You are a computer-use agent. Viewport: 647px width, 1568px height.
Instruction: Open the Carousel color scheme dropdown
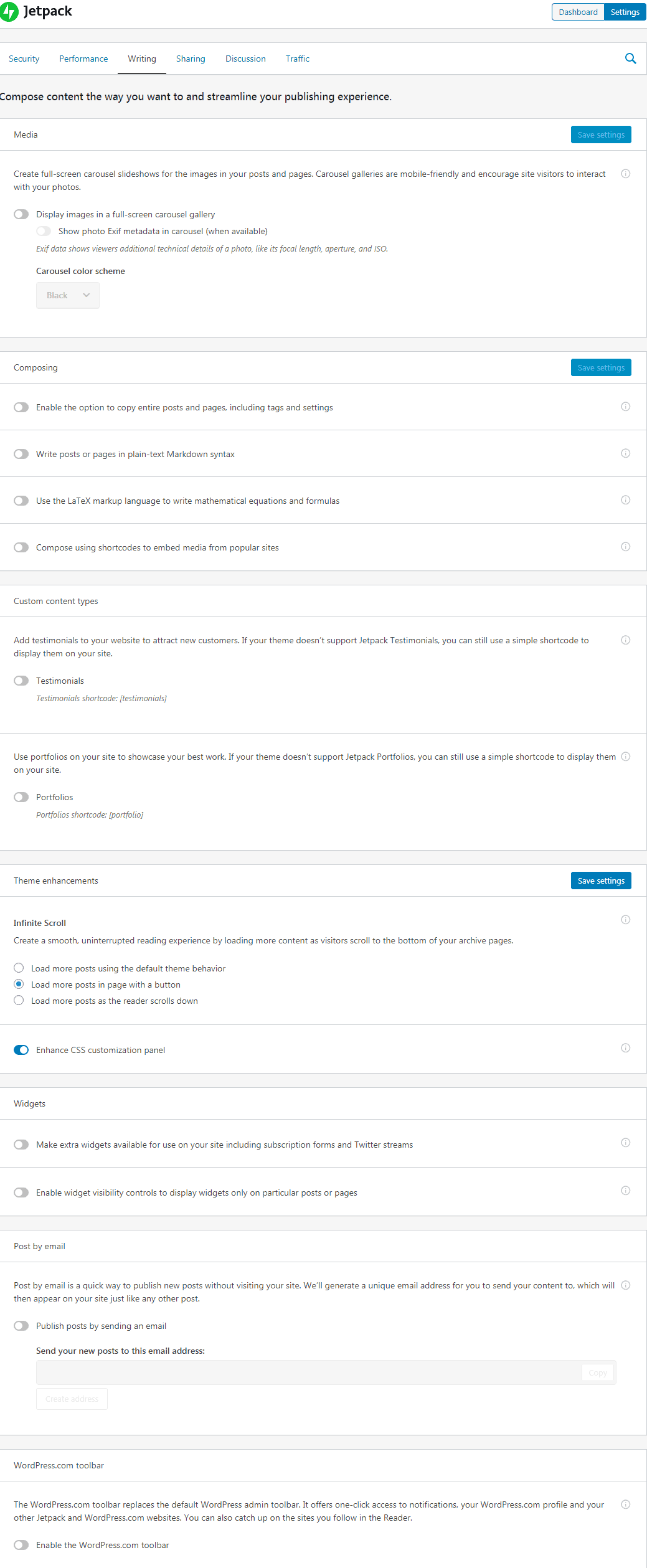coord(68,295)
